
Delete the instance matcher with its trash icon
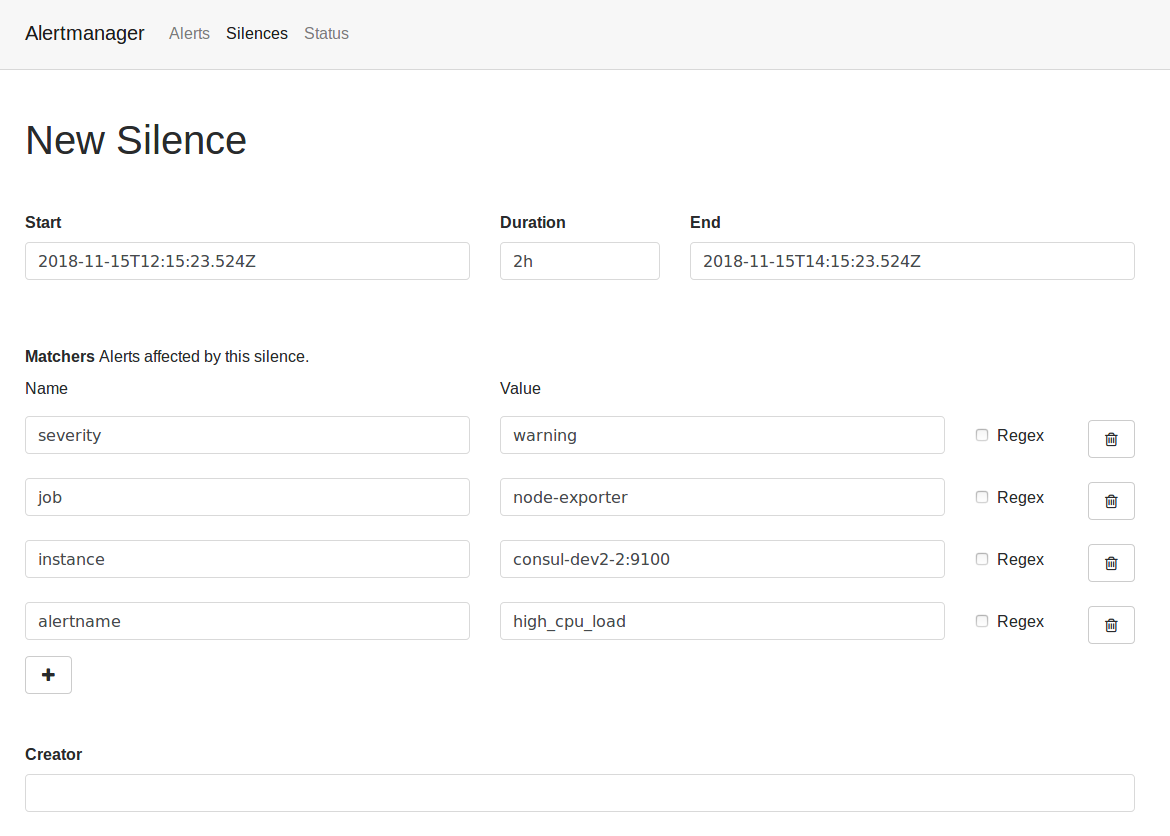point(1110,563)
